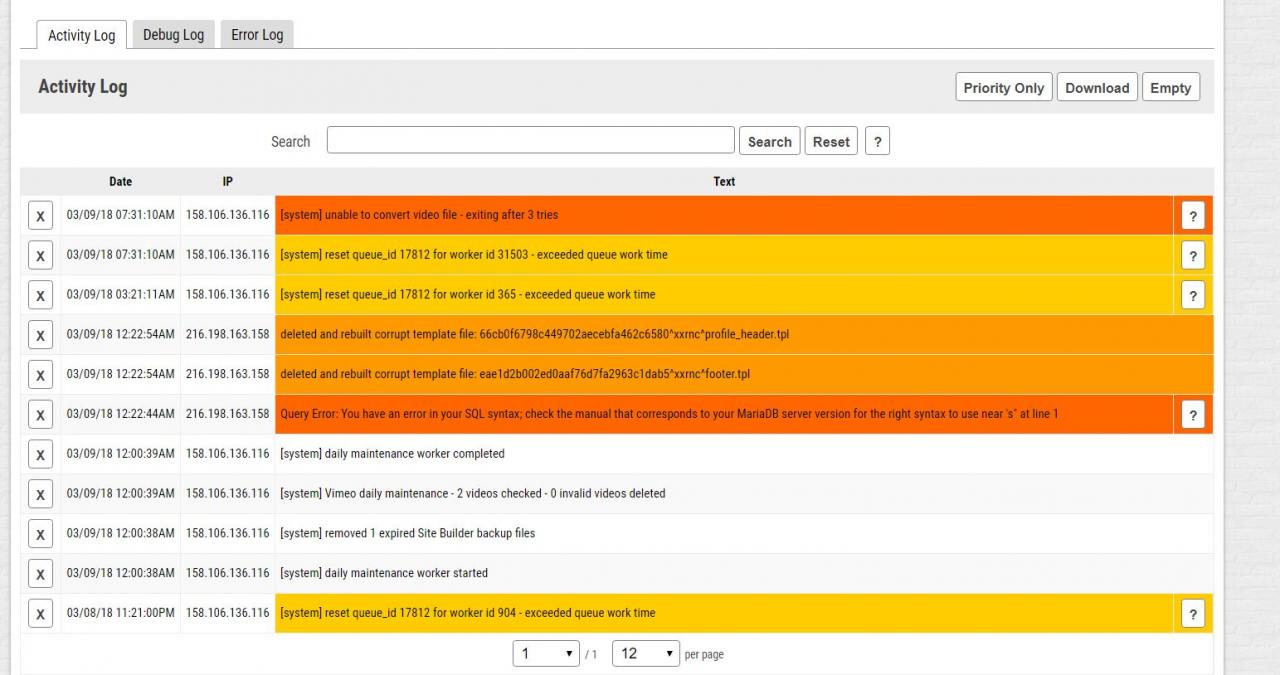The height and width of the screenshot is (675, 1280).
Task: Expand the per page count dropdown
Action: 645,654
